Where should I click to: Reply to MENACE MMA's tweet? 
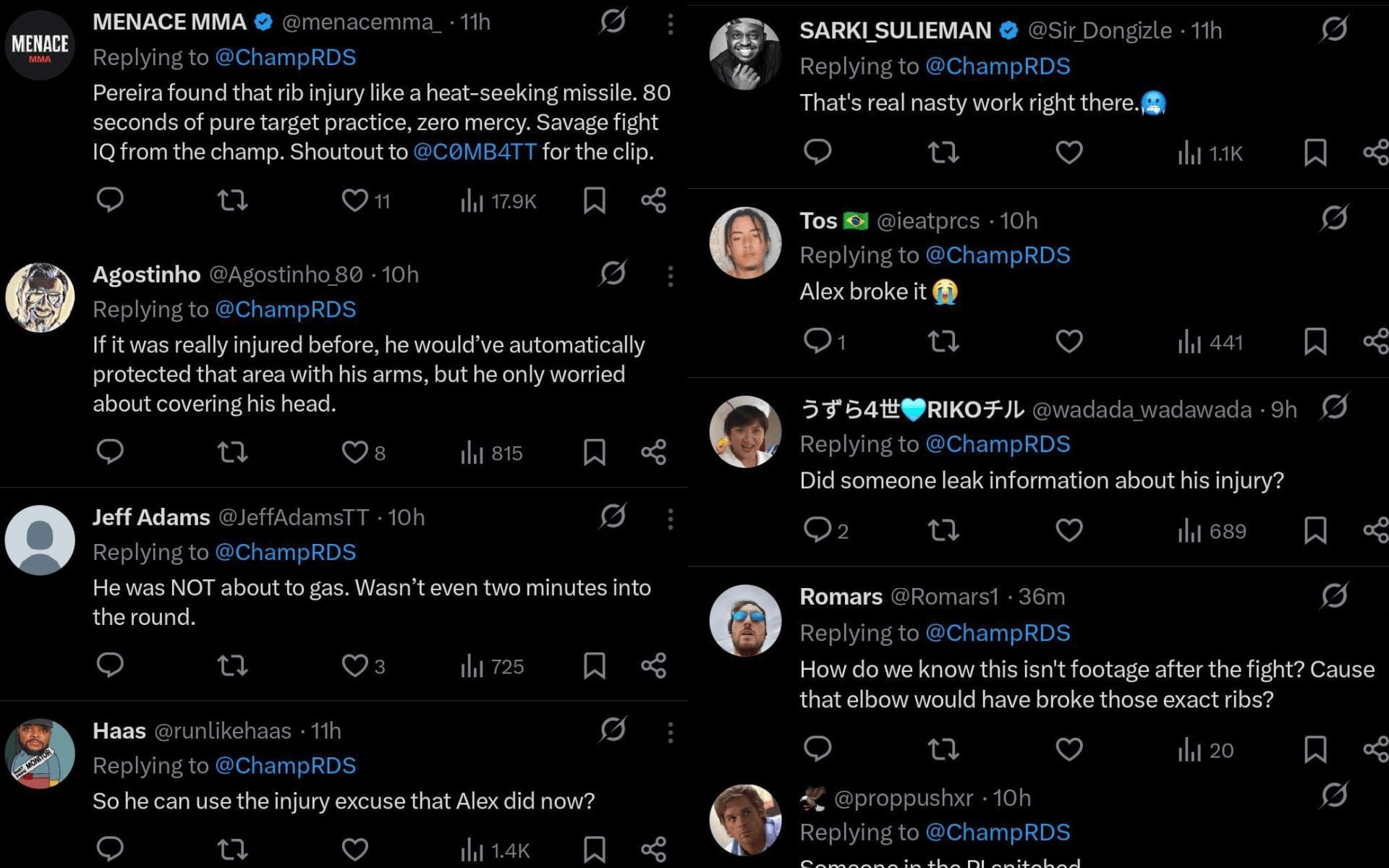pyautogui.click(x=110, y=200)
